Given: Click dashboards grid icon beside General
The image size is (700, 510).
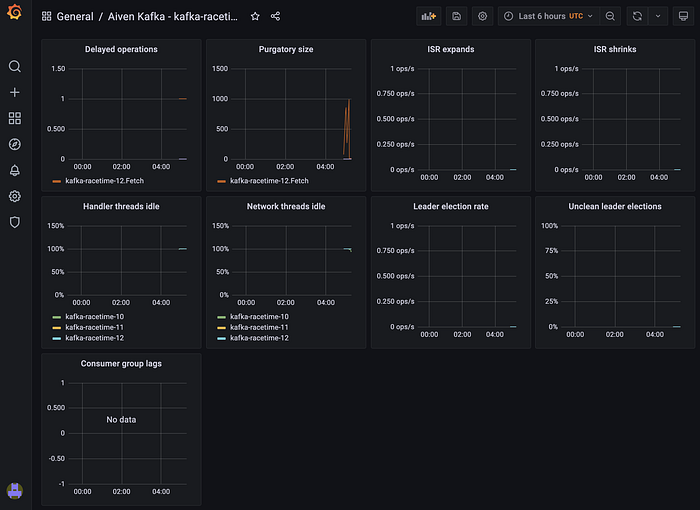Looking at the screenshot, I should tap(46, 17).
